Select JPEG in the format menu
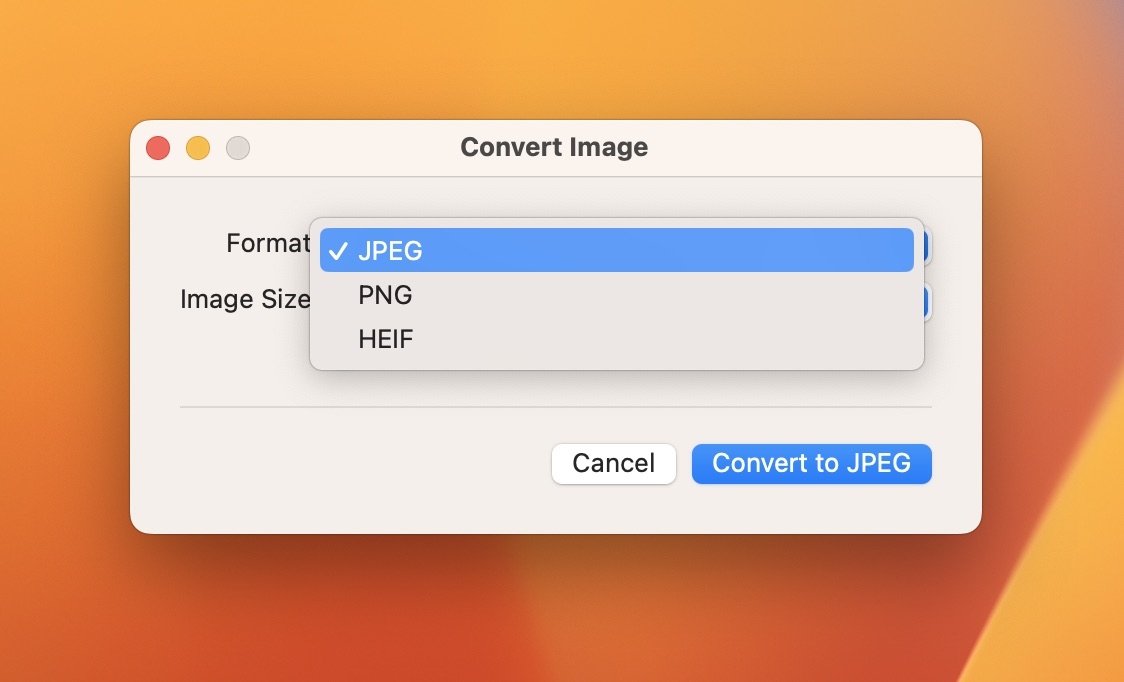This screenshot has width=1124, height=682. (616, 250)
